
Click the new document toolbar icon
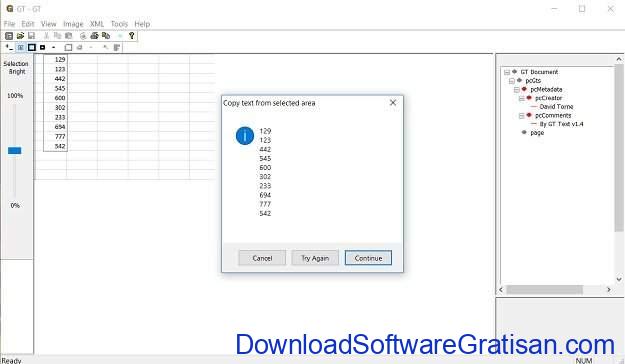(9, 36)
